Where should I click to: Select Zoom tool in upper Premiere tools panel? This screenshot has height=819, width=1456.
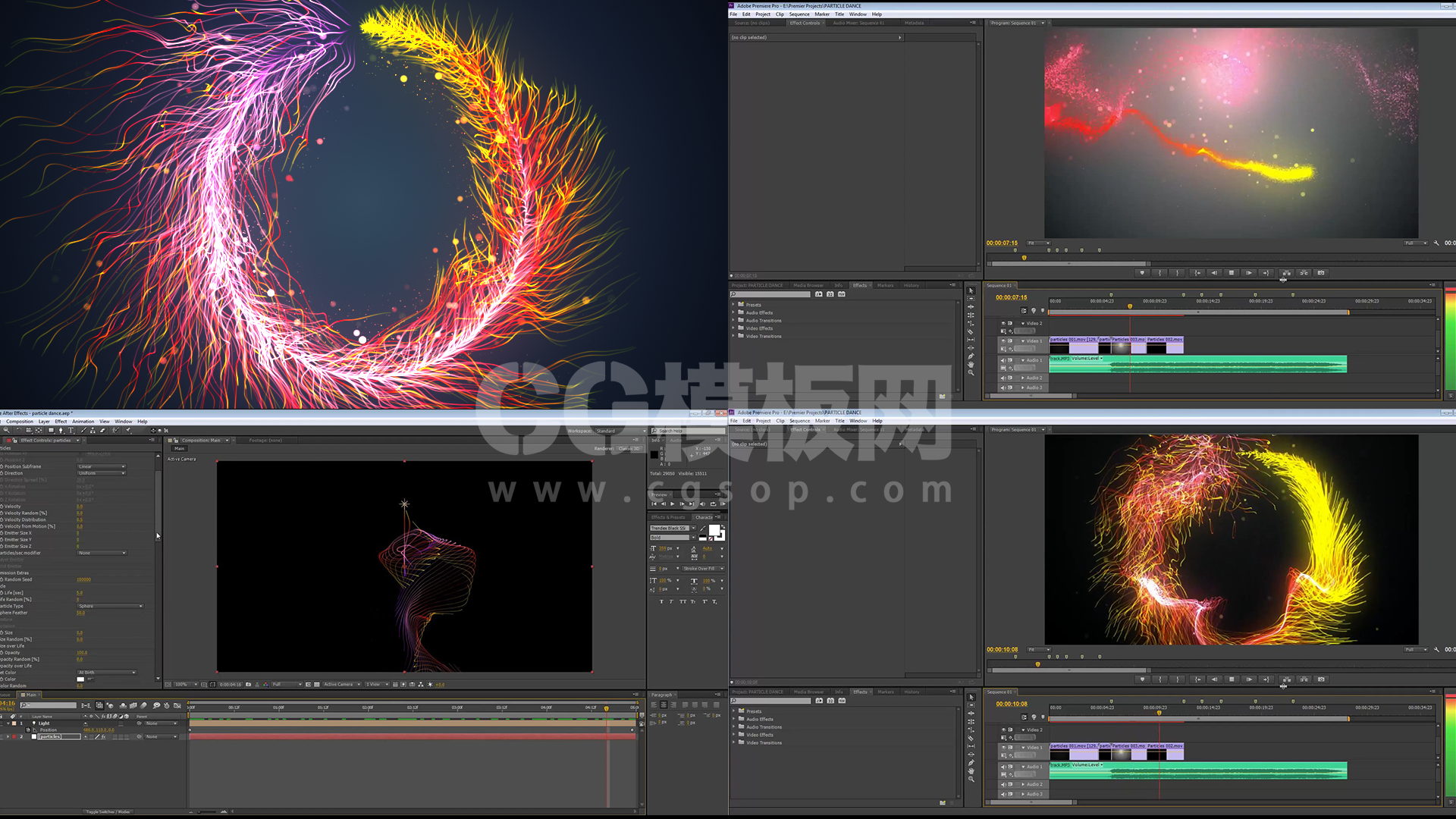tap(971, 372)
